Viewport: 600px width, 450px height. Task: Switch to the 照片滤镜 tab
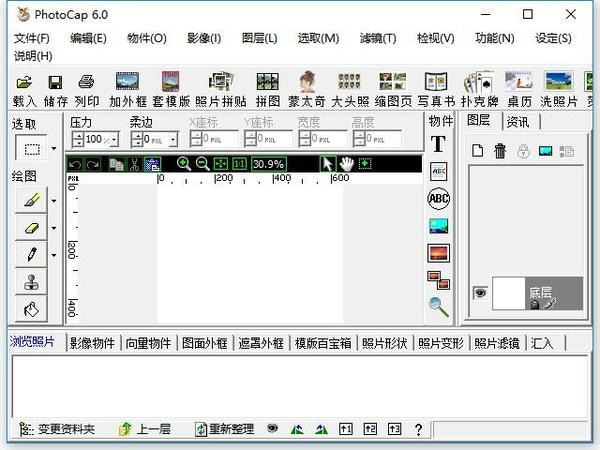(x=497, y=343)
